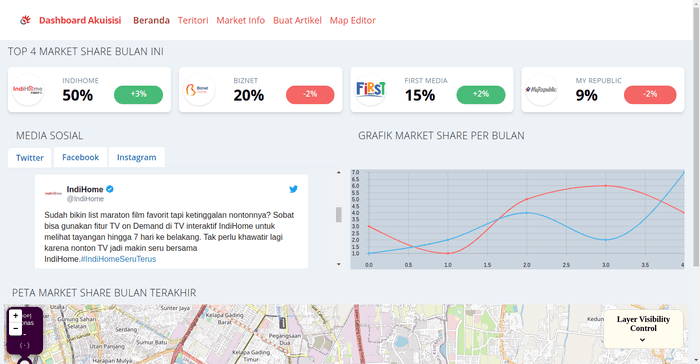The image size is (700, 364).
Task: Click the First Media logo icon
Action: [370, 89]
